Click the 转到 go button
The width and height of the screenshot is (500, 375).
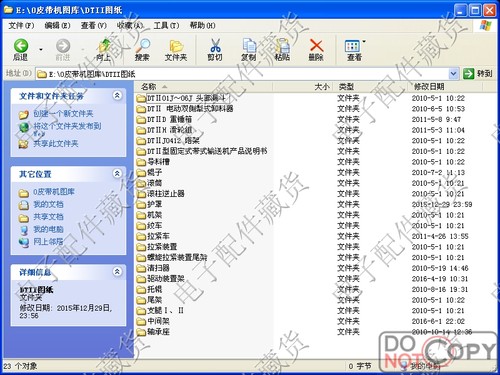[x=477, y=74]
